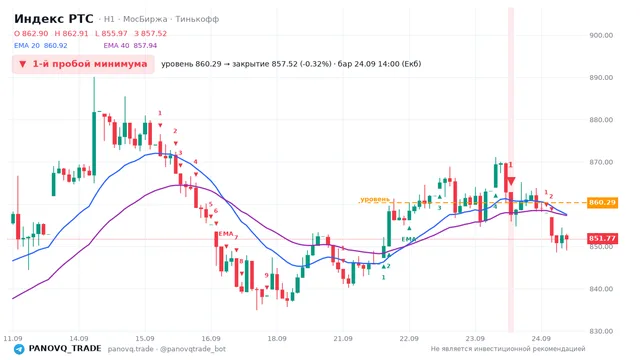Click the 'O 862.90' open value
640x360 pixels.
pyautogui.click(x=31, y=33)
